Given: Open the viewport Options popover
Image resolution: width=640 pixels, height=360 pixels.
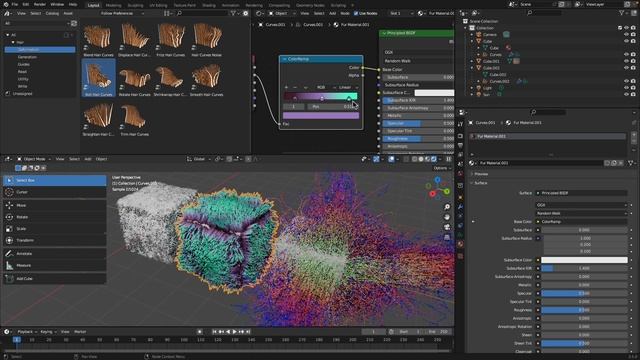Looking at the screenshot, I should (442, 168).
